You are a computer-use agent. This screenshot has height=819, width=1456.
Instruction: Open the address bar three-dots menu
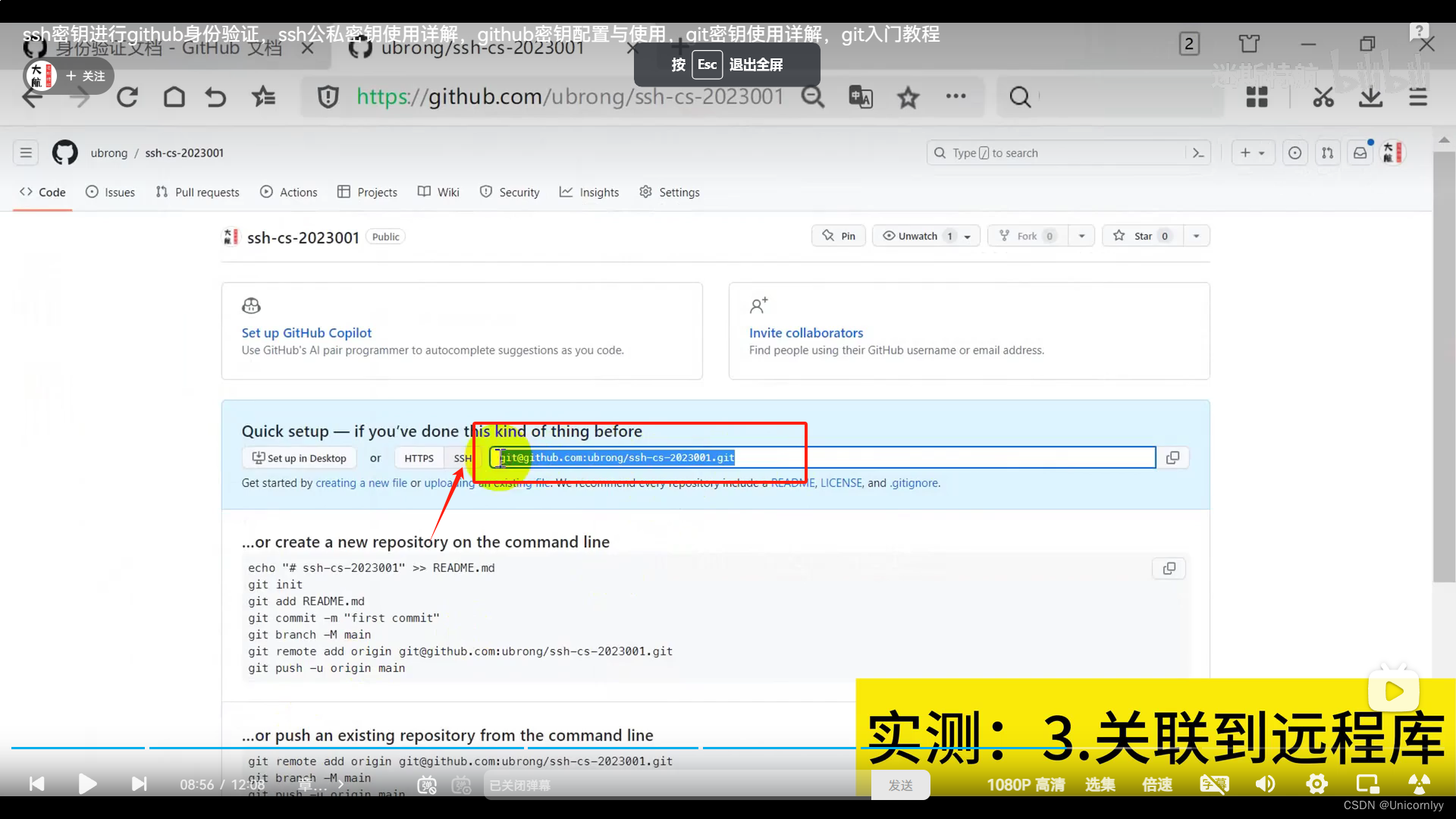click(x=955, y=96)
